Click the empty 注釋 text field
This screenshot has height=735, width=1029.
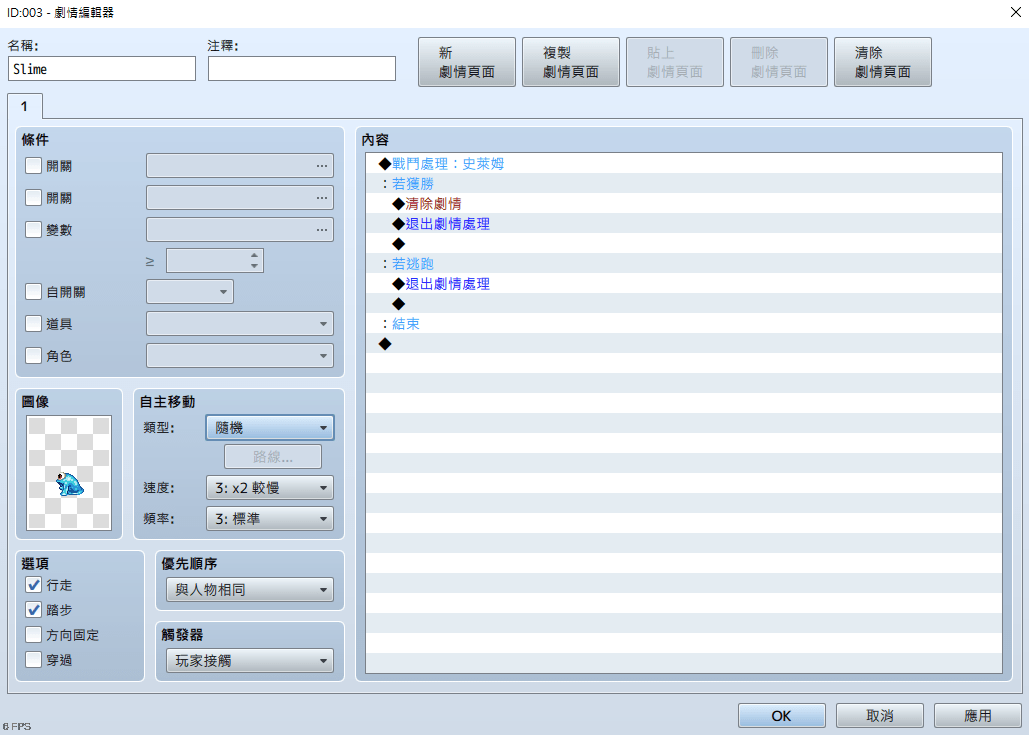click(x=301, y=69)
